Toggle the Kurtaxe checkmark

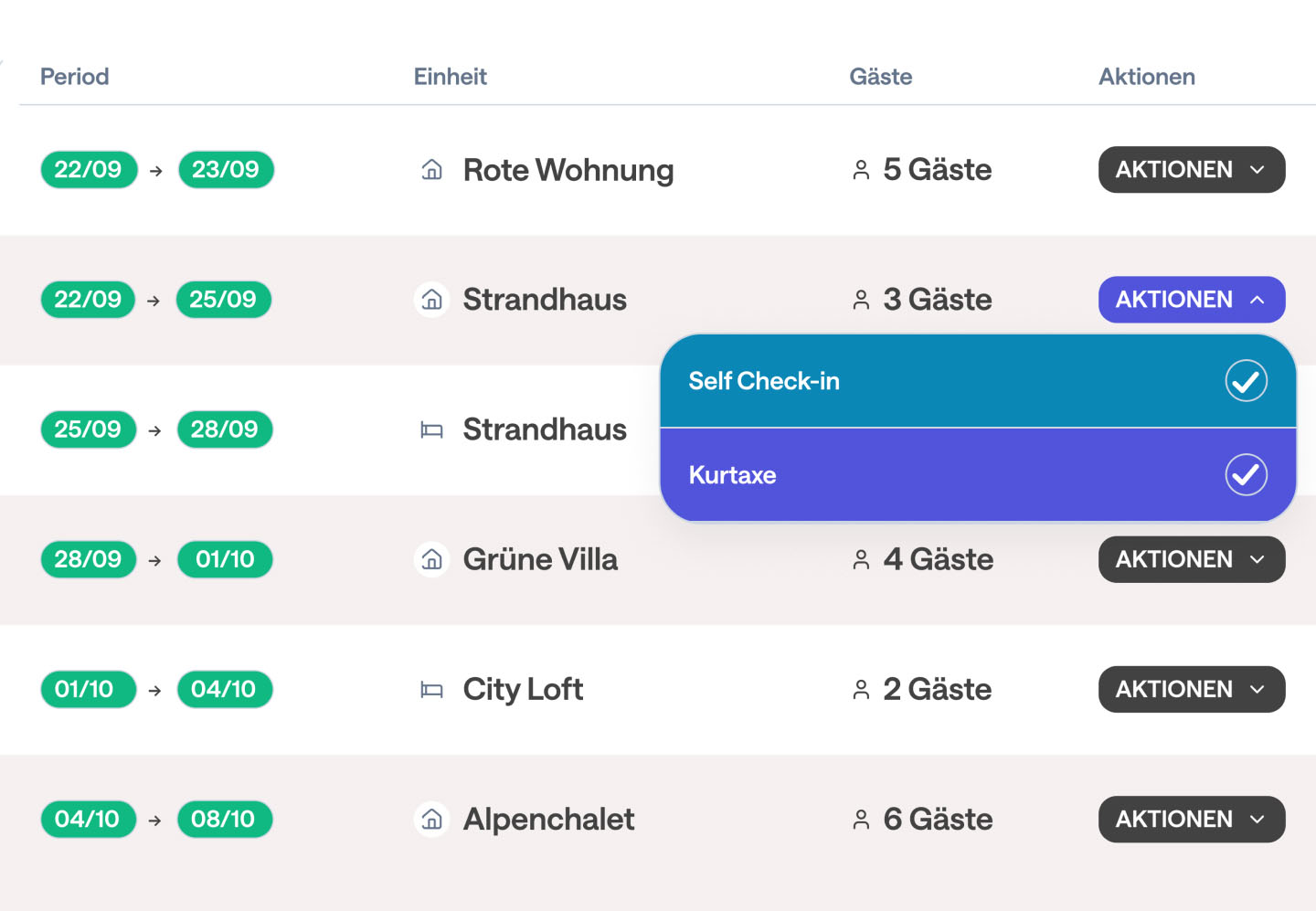[1246, 475]
